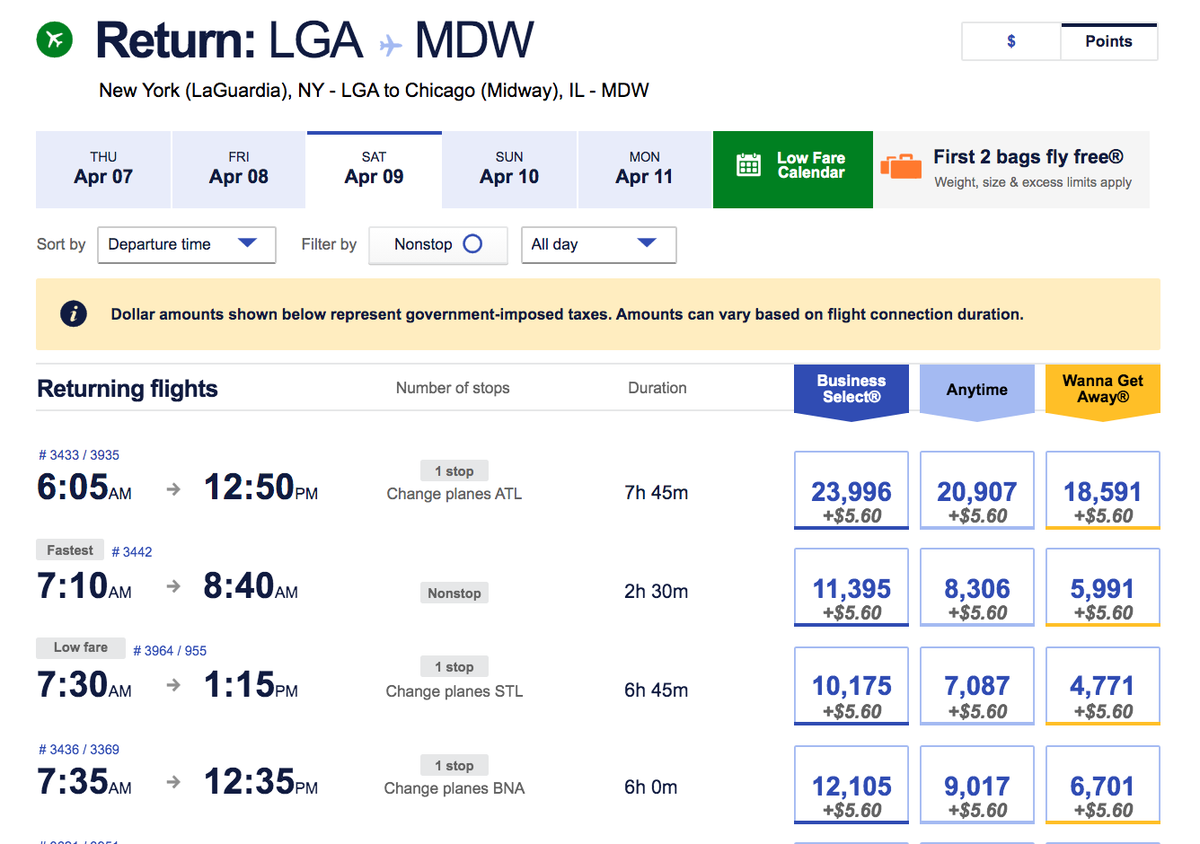Click the orange luggage icon near bags offer

click(x=901, y=169)
